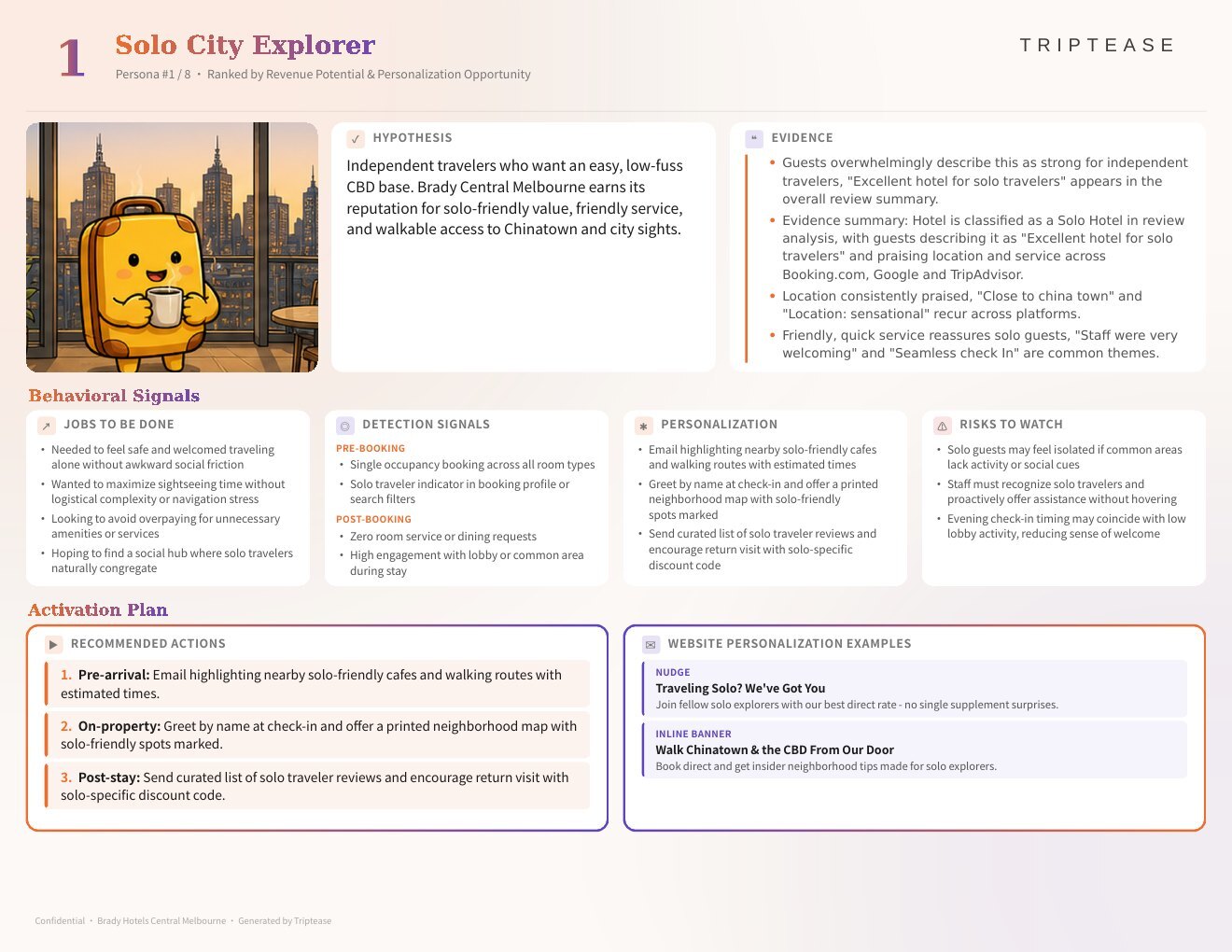
Task: Select the "2. On-property" action item
Action: coord(317,735)
